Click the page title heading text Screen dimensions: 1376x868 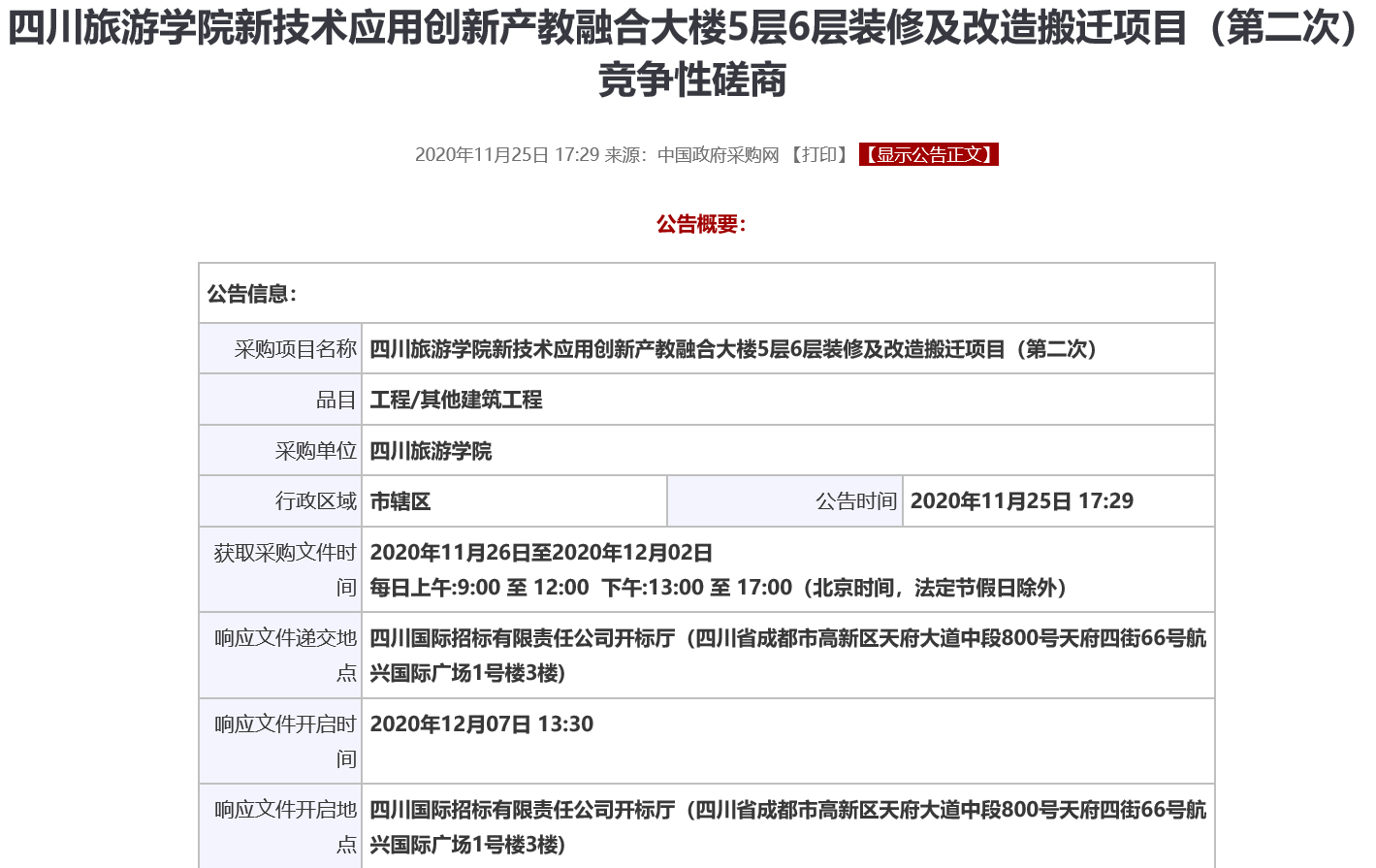coord(688,54)
